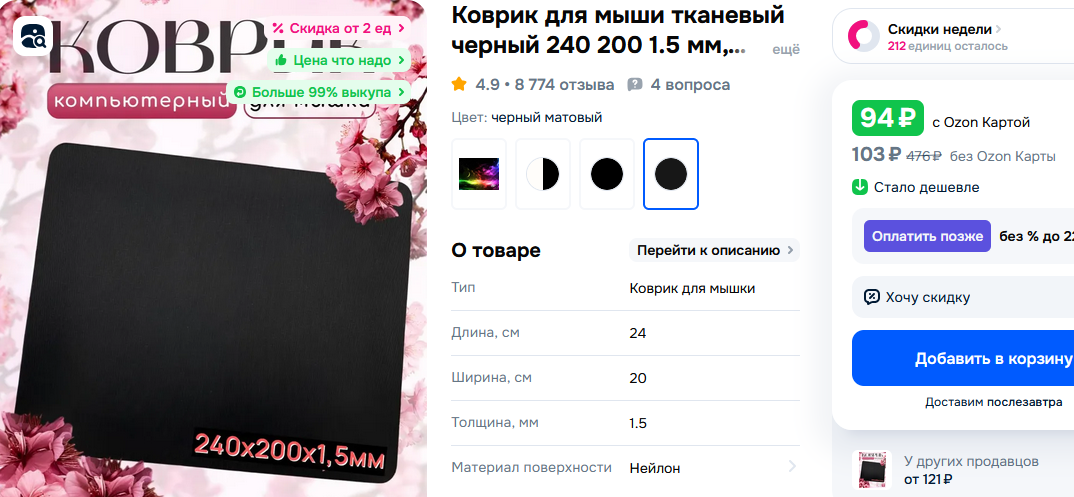Click the Хочу скидку percent bubble icon

click(x=871, y=297)
